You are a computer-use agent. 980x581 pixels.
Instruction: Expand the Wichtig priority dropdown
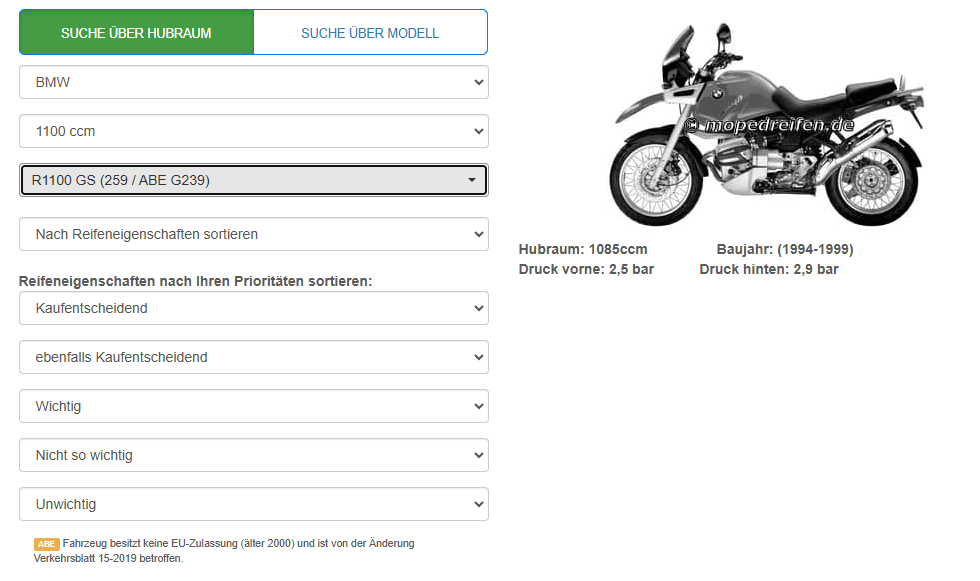click(253, 406)
